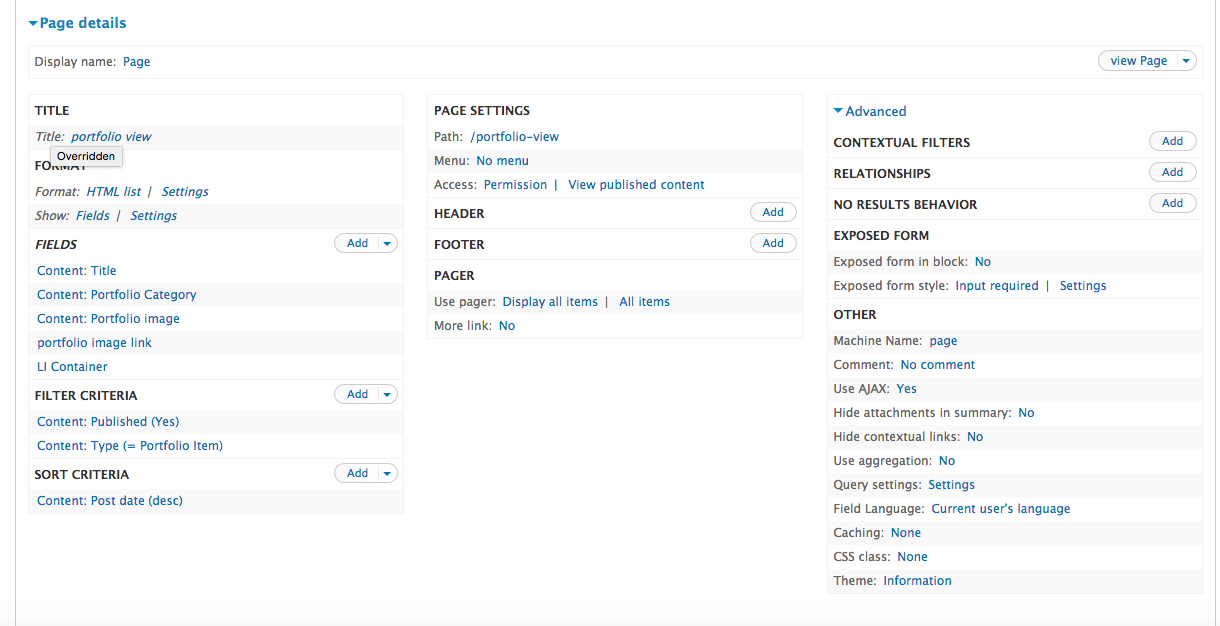Open the LI Container field
The height and width of the screenshot is (626, 1220).
[x=72, y=367]
